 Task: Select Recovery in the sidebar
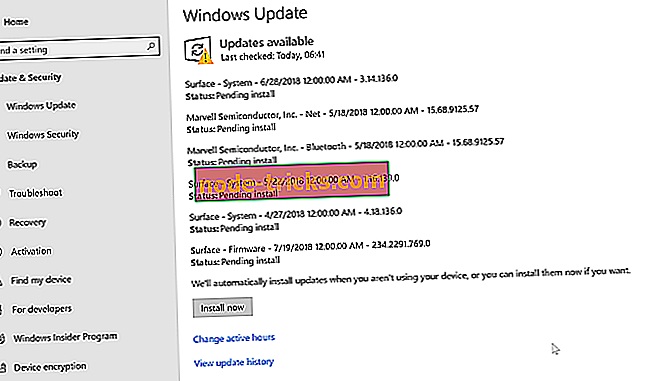click(28, 223)
